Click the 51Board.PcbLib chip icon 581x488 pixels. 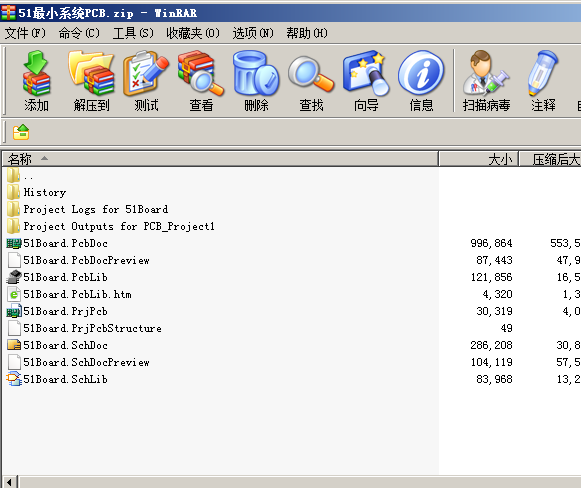[14, 277]
